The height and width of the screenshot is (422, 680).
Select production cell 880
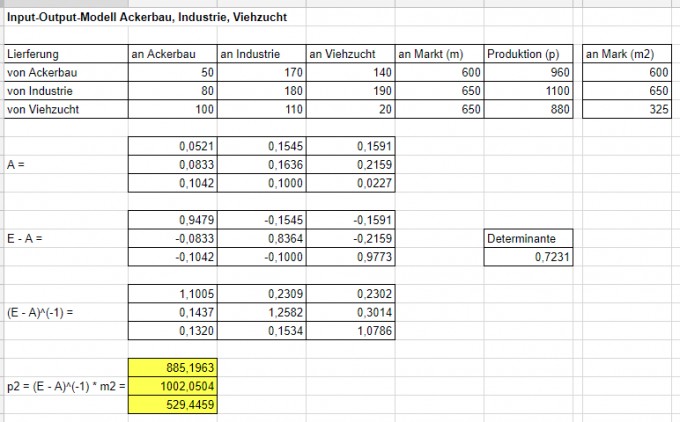coord(528,109)
